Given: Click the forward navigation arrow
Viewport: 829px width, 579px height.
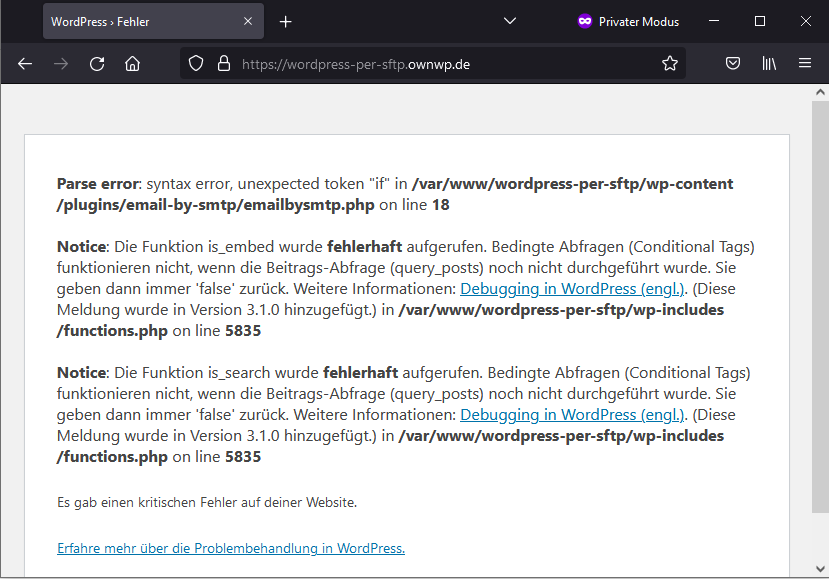Looking at the screenshot, I should 61,64.
